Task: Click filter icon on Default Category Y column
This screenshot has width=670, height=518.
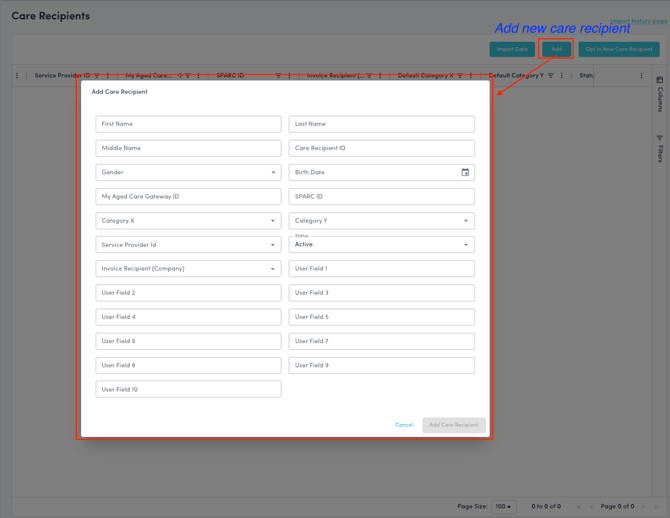Action: point(551,76)
